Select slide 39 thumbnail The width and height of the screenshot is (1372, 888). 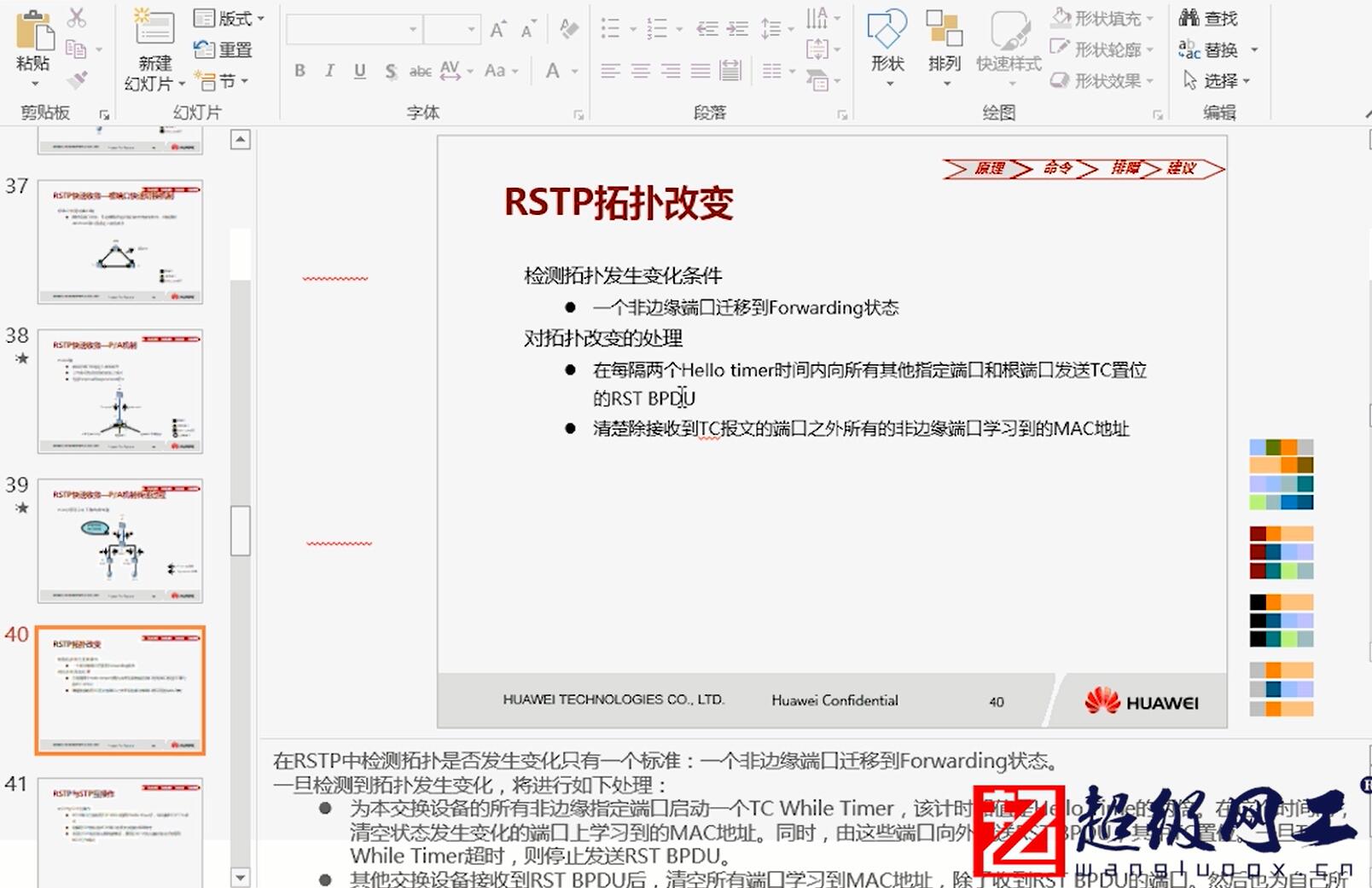120,540
